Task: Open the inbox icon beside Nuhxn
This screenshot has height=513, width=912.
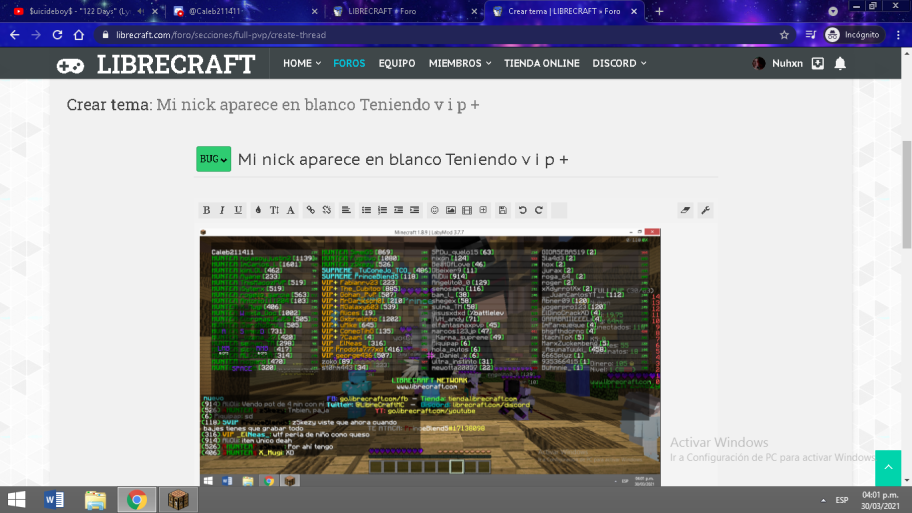Action: point(818,63)
